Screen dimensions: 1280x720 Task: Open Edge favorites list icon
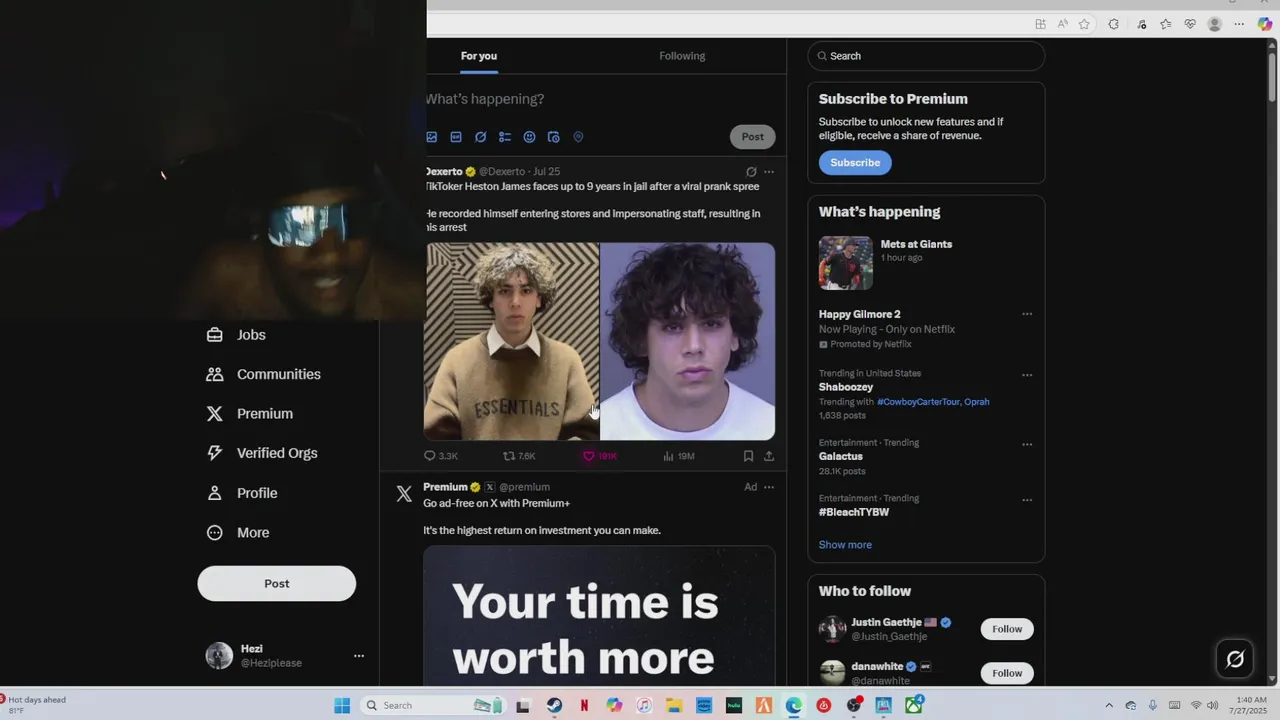pyautogui.click(x=1165, y=24)
